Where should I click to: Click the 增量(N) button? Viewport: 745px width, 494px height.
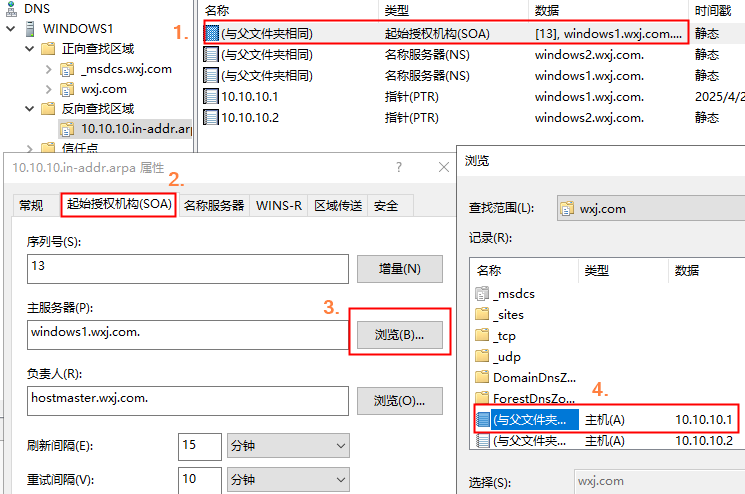[400, 269]
